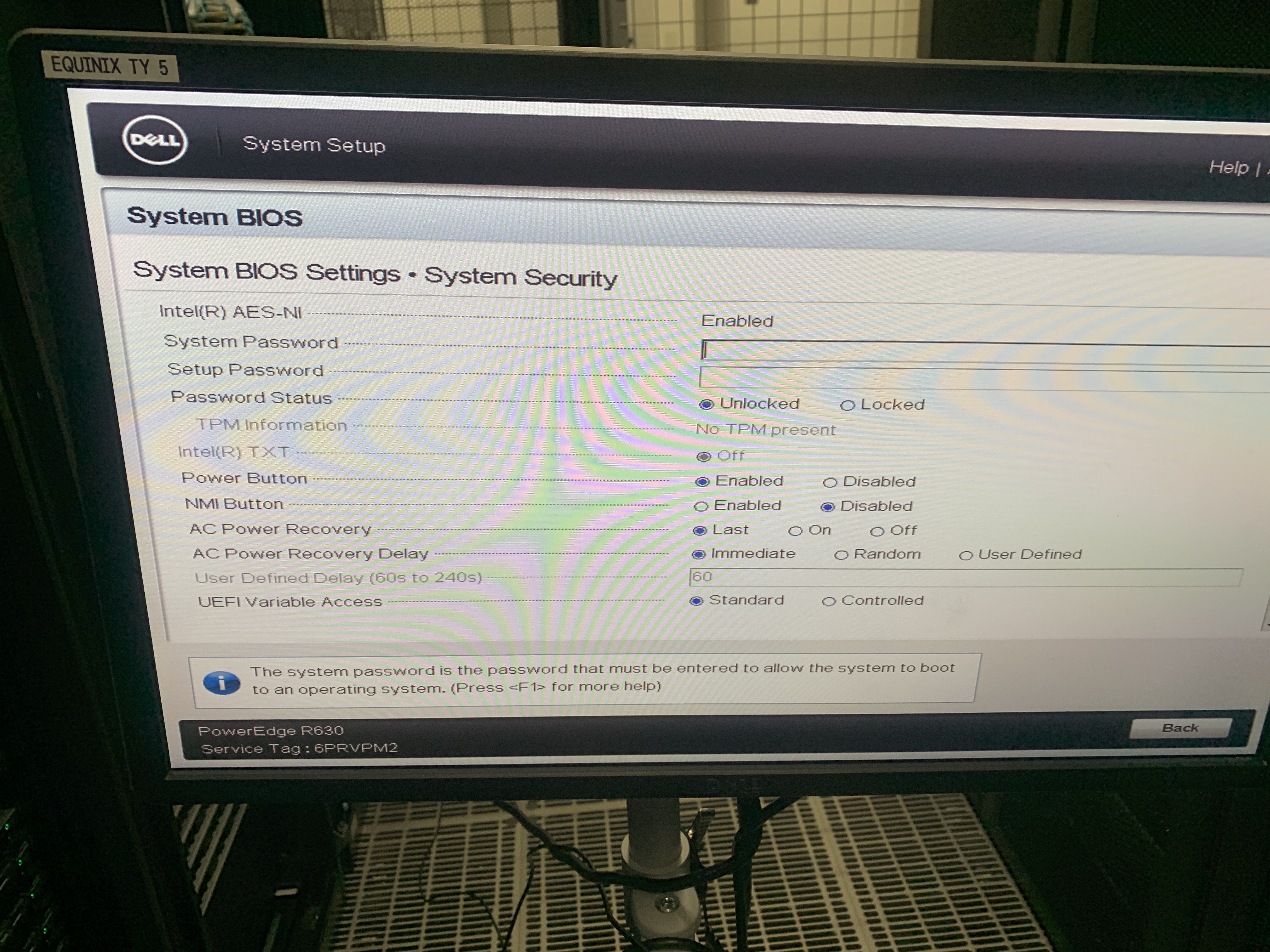Viewport: 1270px width, 952px height.
Task: Click the Intel(R) TXT label
Action: click(x=233, y=452)
